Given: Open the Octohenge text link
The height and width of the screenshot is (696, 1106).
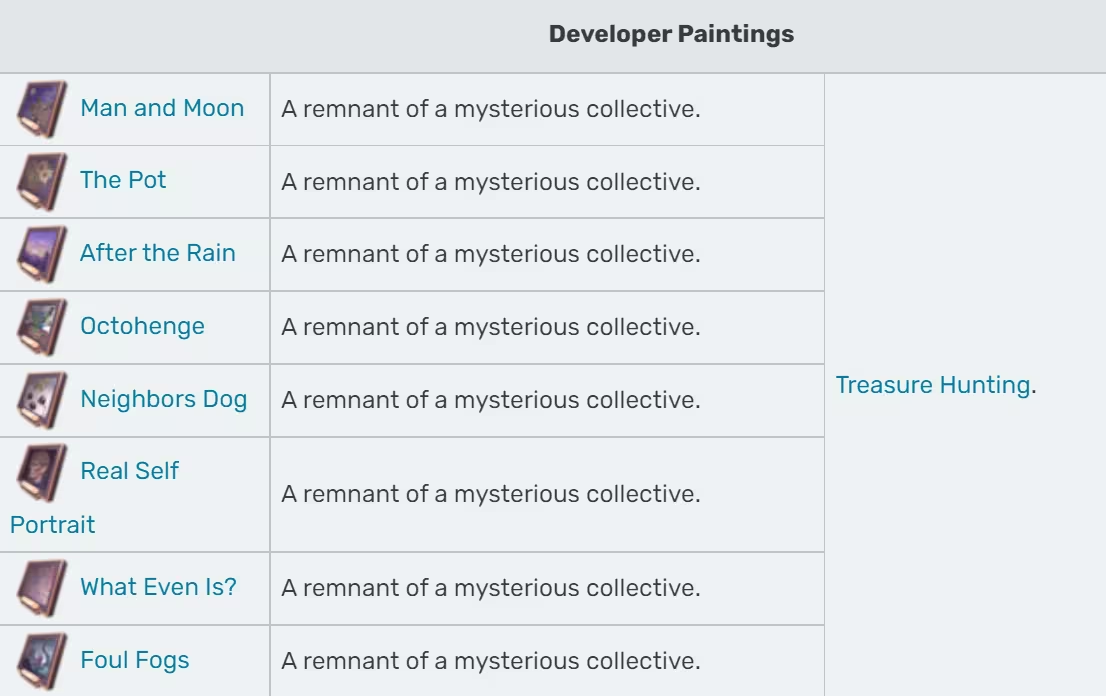Looking at the screenshot, I should click(142, 326).
